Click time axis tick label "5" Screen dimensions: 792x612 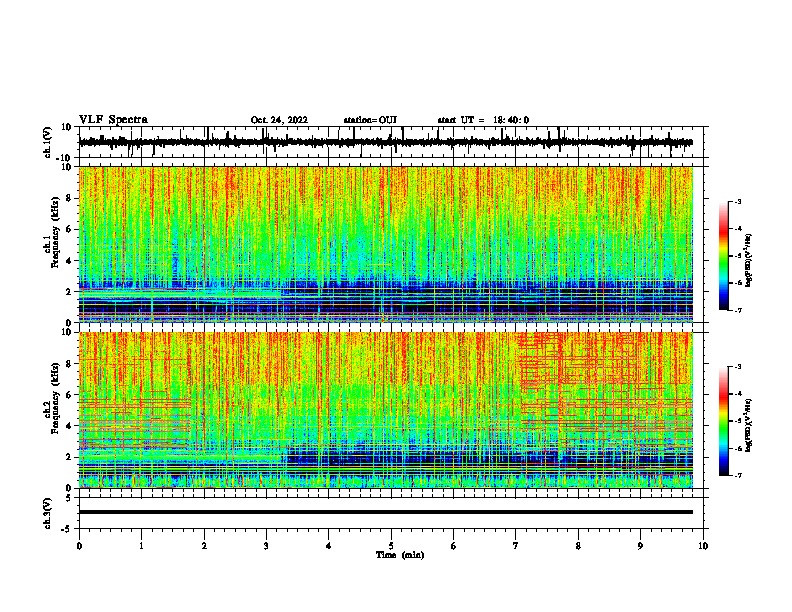click(x=391, y=546)
